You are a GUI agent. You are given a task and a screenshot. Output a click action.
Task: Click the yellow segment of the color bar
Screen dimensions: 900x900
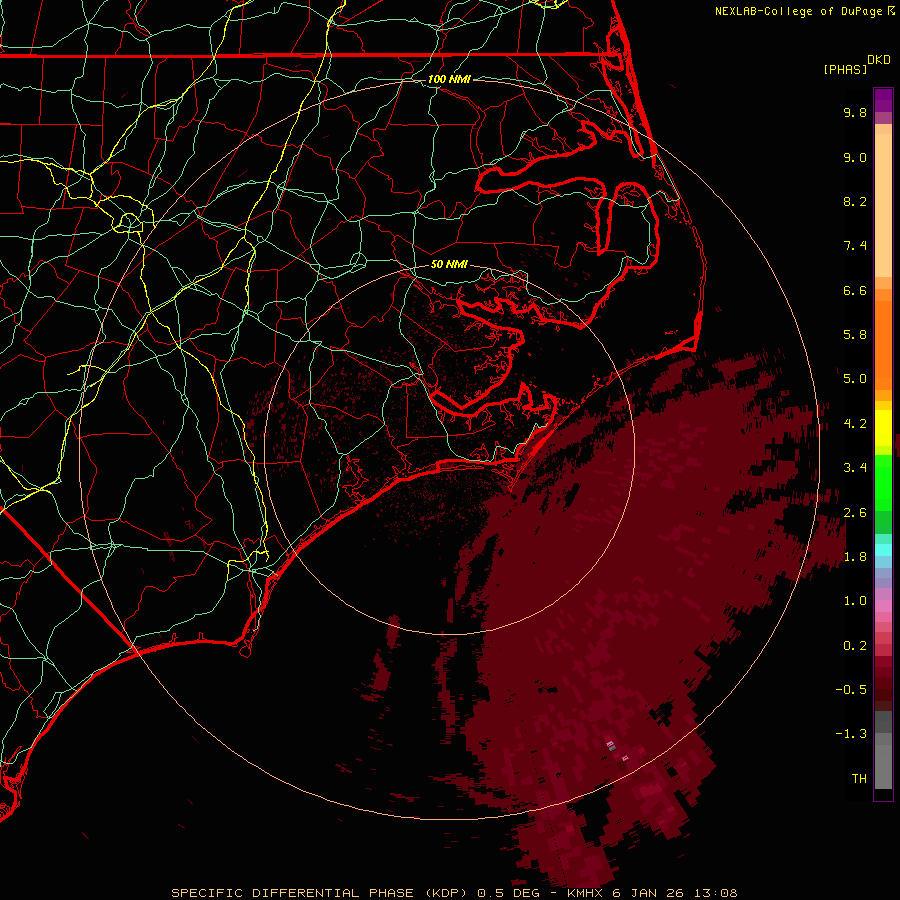[883, 428]
